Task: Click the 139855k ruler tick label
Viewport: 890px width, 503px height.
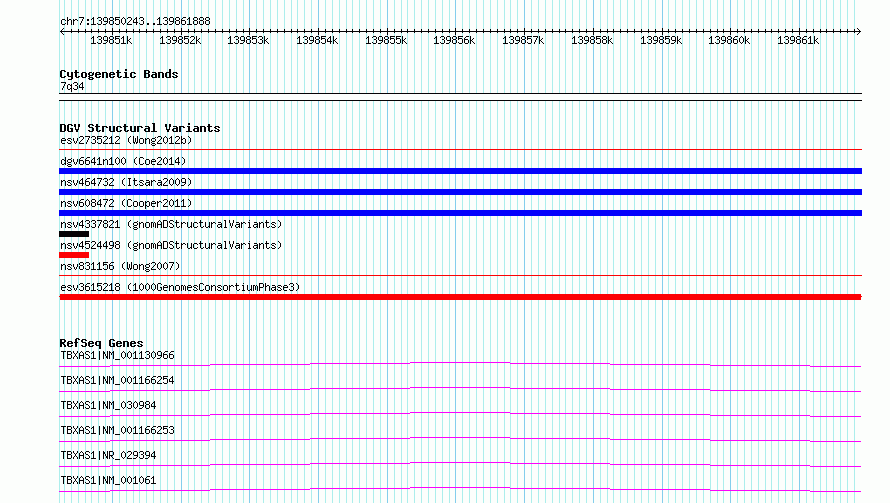Action: coord(386,40)
